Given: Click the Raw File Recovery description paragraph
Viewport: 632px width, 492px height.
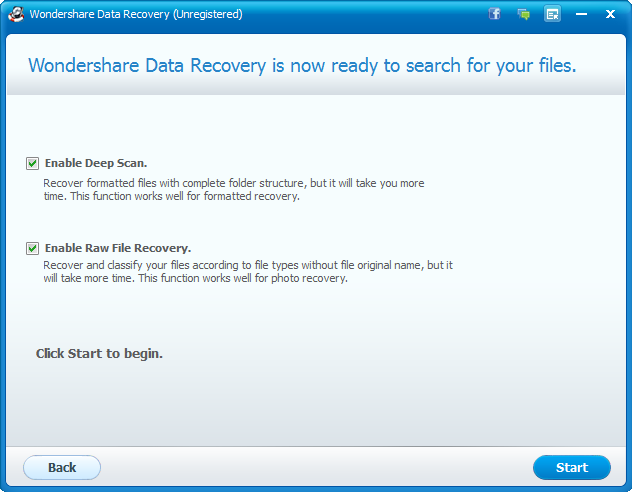Looking at the screenshot, I should tap(246, 272).
